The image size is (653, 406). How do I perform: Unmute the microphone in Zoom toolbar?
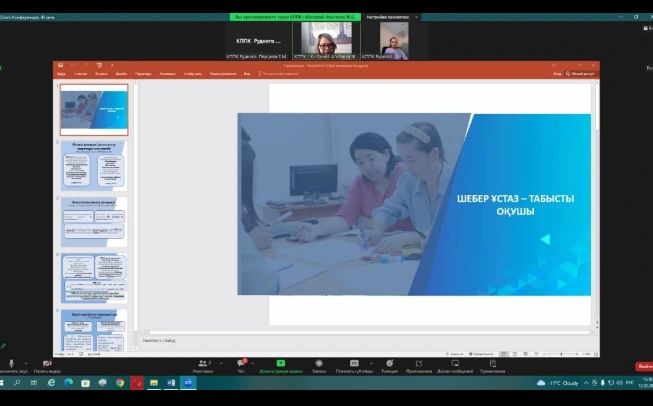pyautogui.click(x=11, y=364)
